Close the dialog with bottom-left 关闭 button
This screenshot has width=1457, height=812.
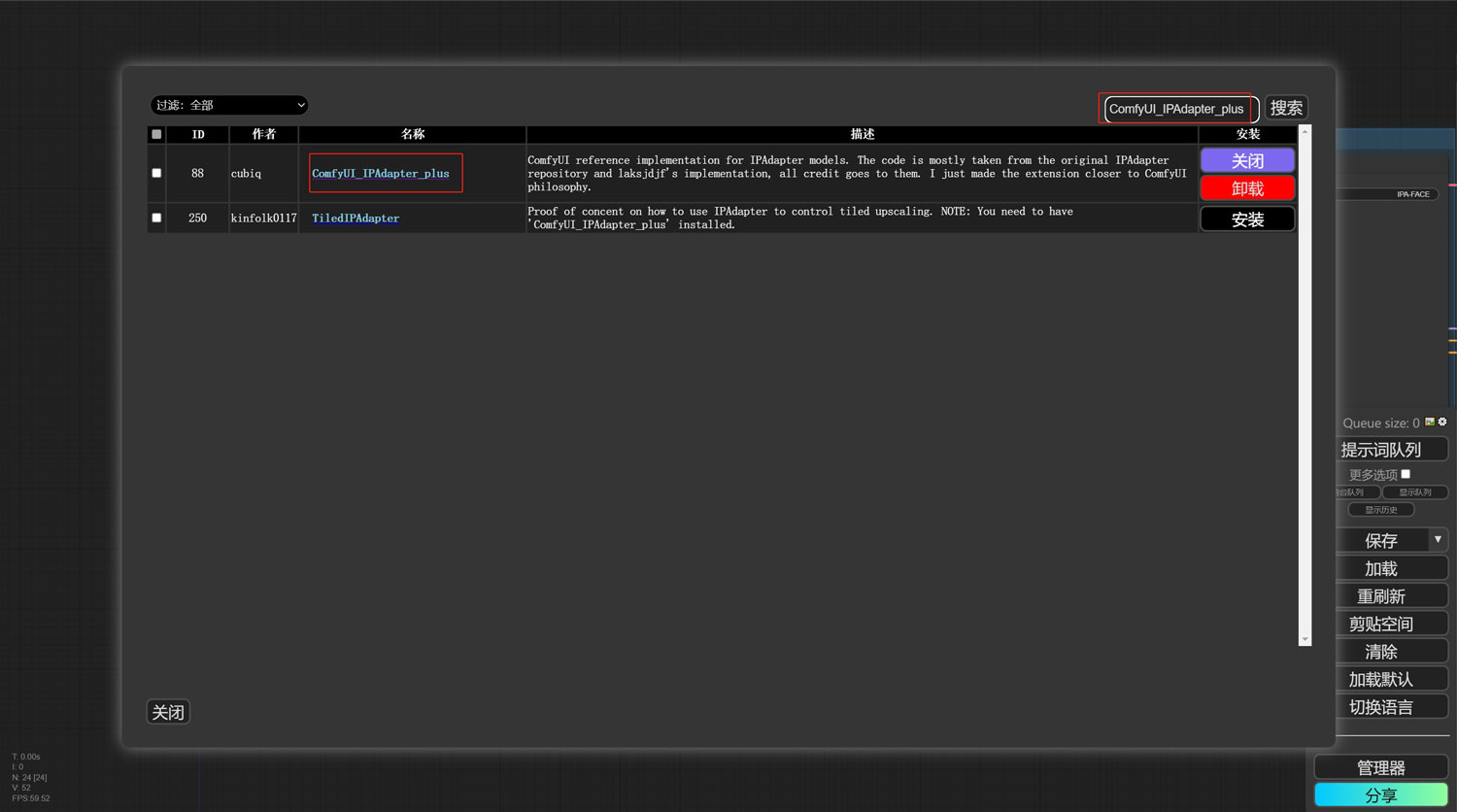168,712
